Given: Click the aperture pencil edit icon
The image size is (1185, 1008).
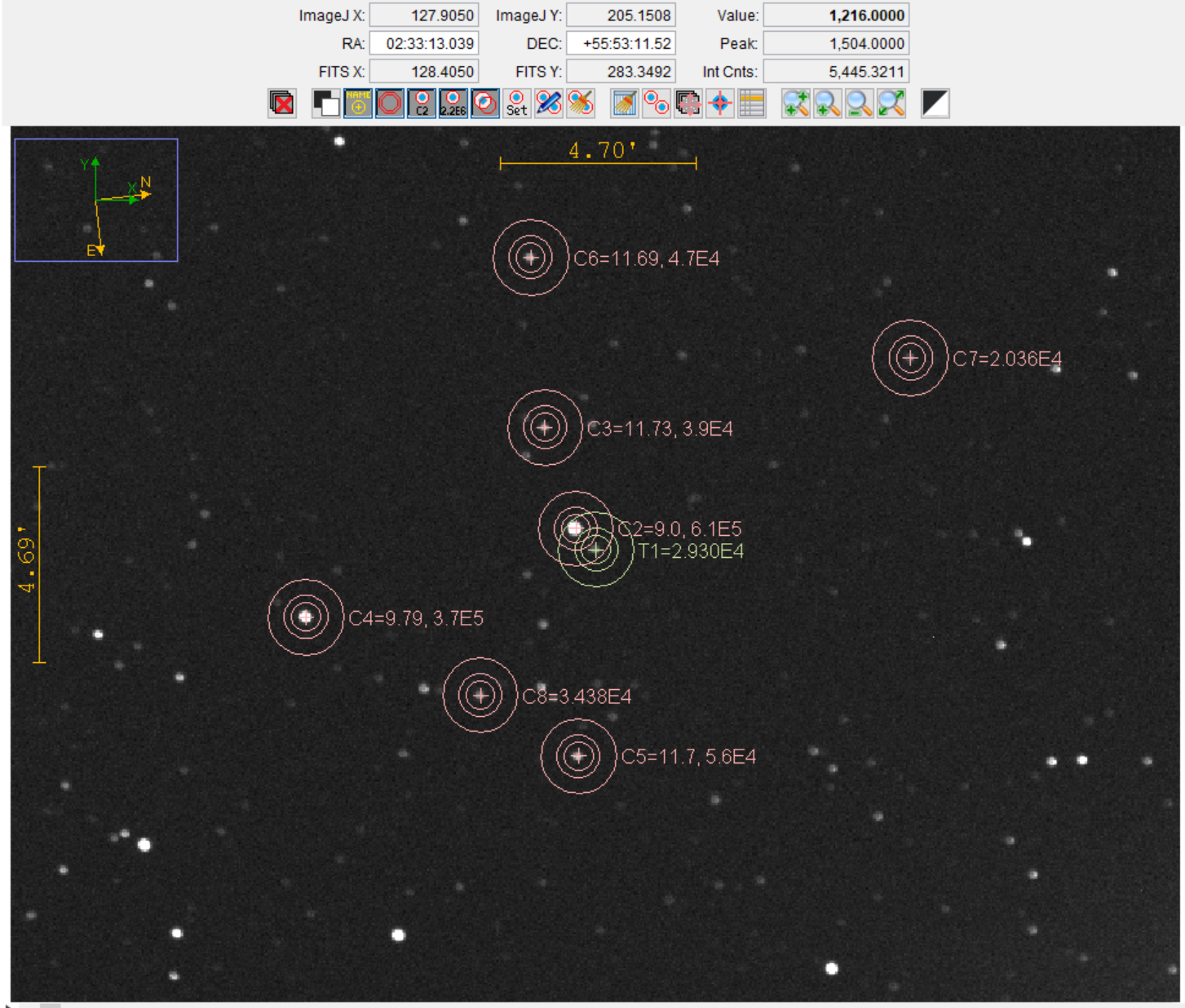Looking at the screenshot, I should [549, 104].
